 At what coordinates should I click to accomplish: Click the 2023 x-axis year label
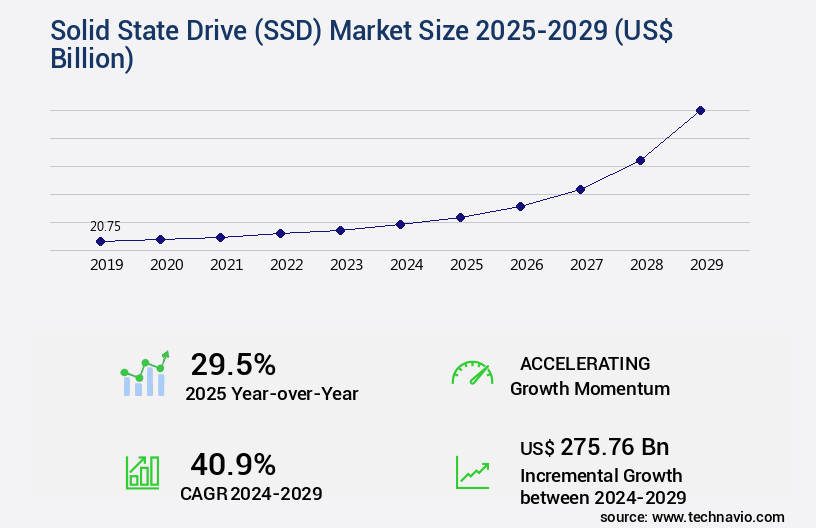click(x=346, y=266)
